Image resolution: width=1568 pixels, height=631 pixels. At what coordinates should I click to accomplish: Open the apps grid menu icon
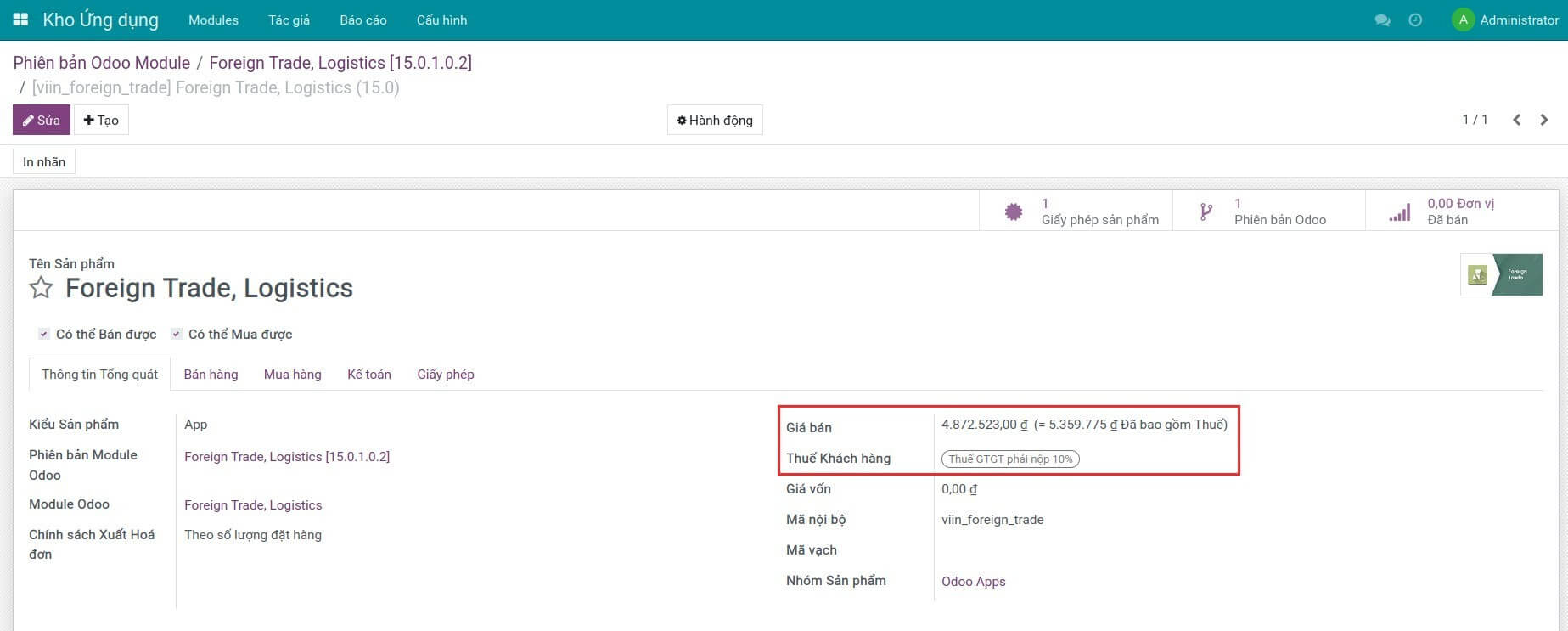pyautogui.click(x=20, y=20)
